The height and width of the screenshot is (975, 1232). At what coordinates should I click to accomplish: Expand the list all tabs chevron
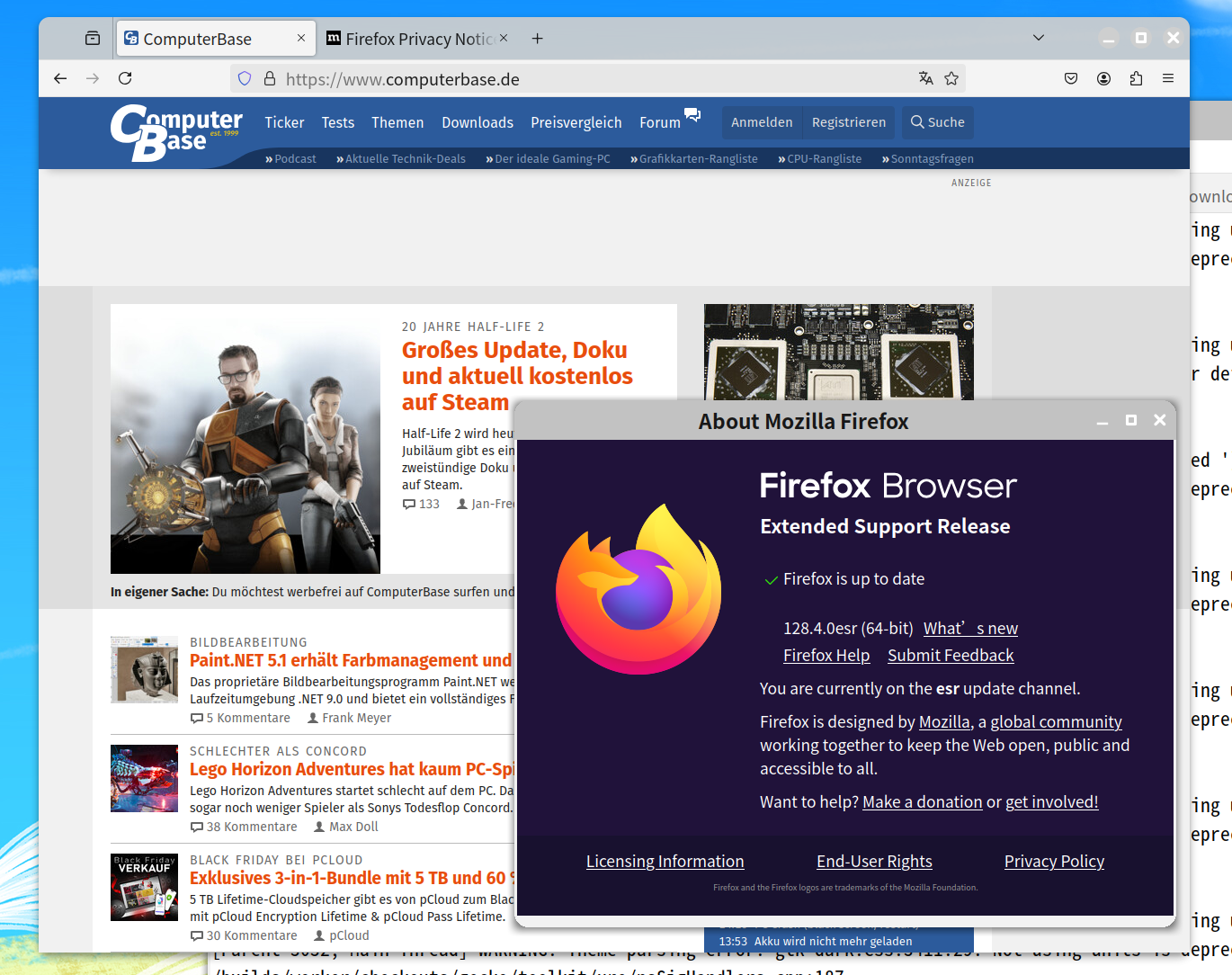pos(1039,38)
